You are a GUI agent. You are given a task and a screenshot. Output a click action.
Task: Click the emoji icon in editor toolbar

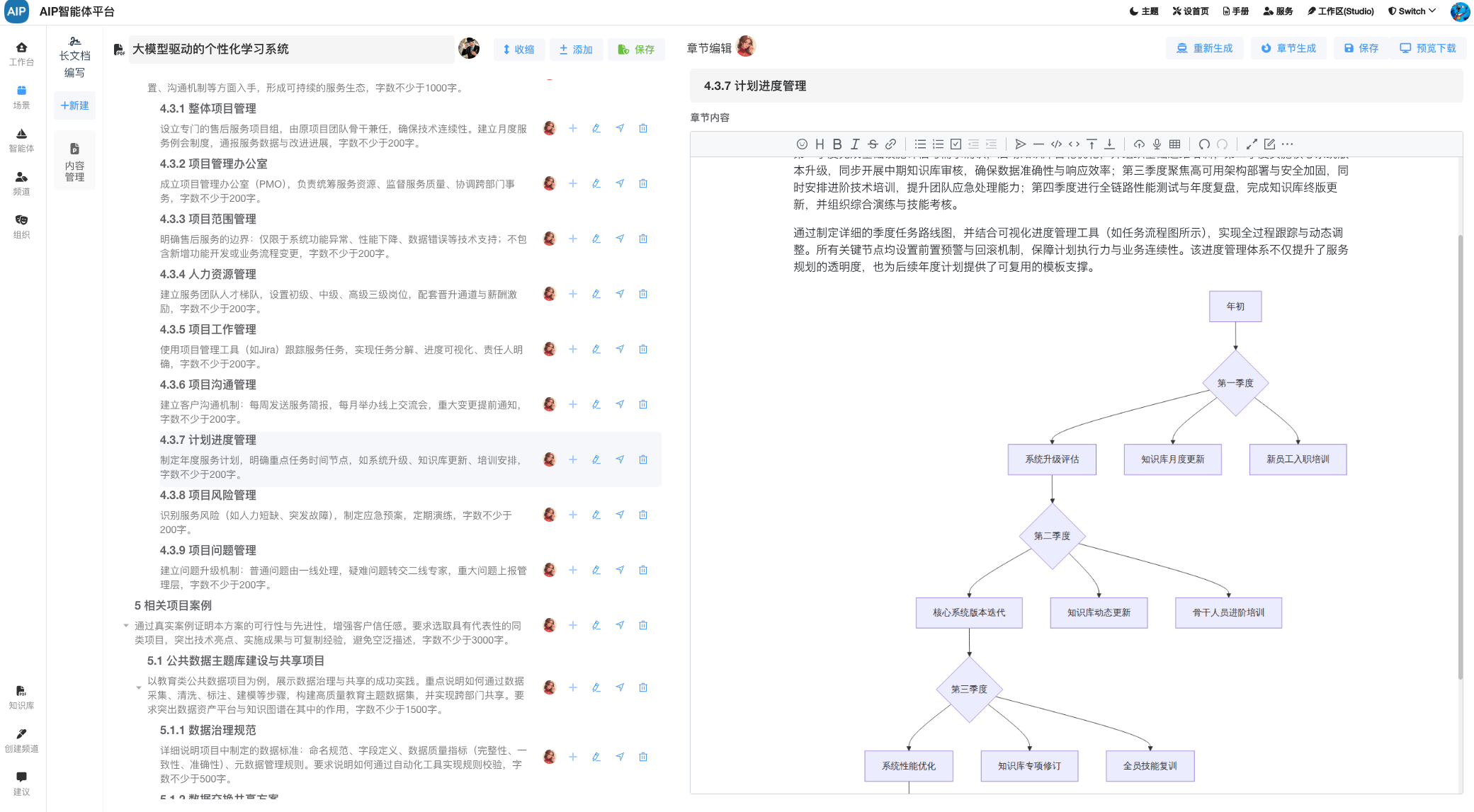click(x=802, y=144)
